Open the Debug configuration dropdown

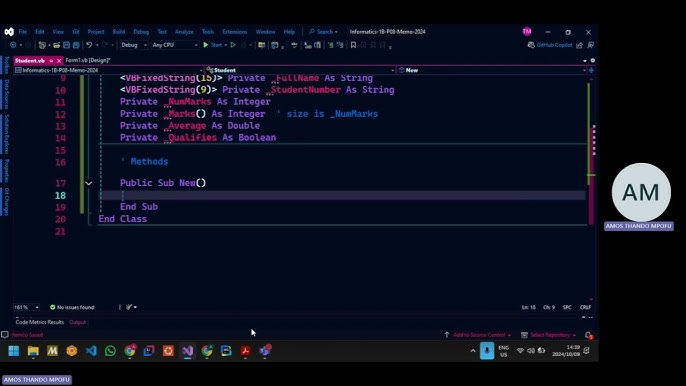pyautogui.click(x=133, y=45)
